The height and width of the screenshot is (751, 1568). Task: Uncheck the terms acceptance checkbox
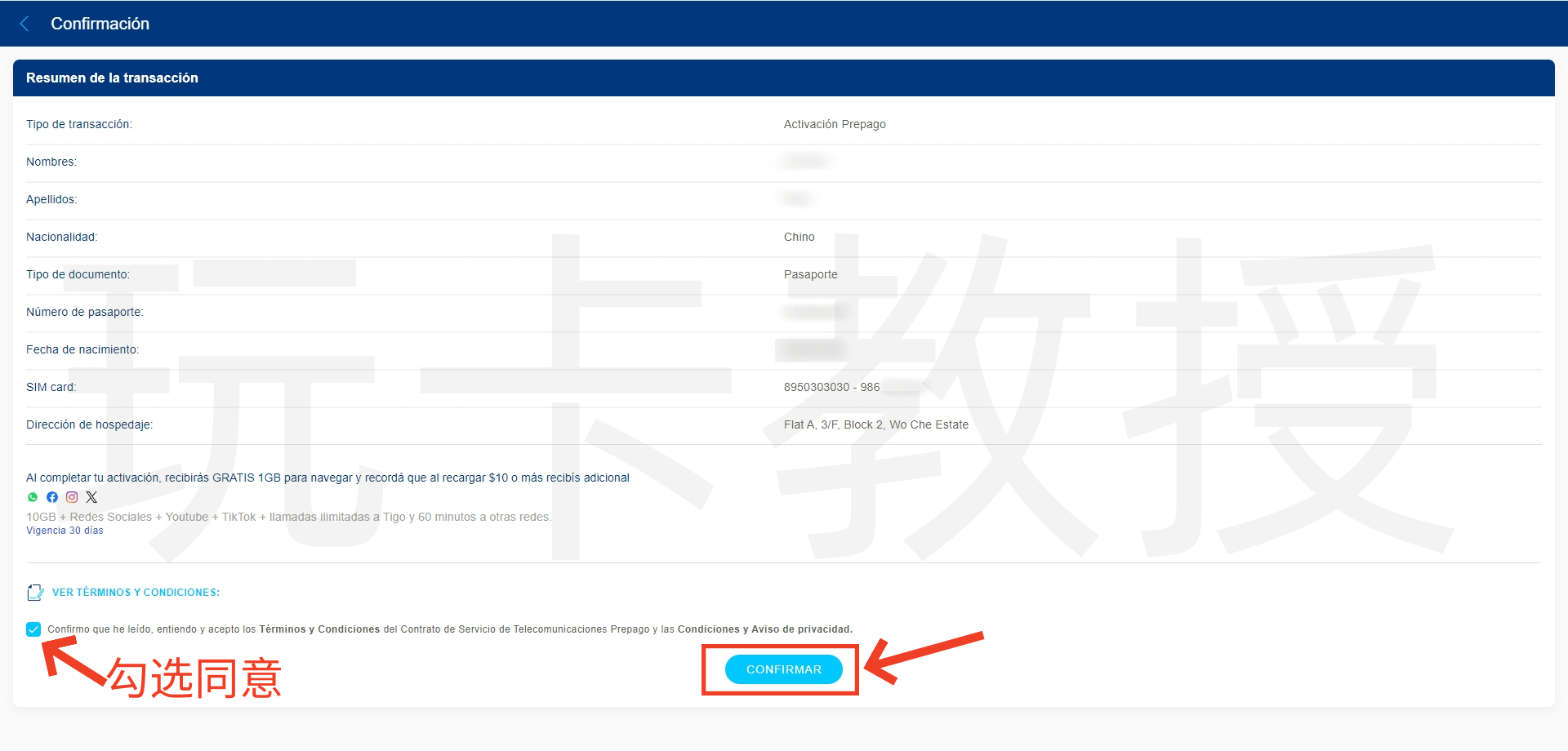point(33,629)
